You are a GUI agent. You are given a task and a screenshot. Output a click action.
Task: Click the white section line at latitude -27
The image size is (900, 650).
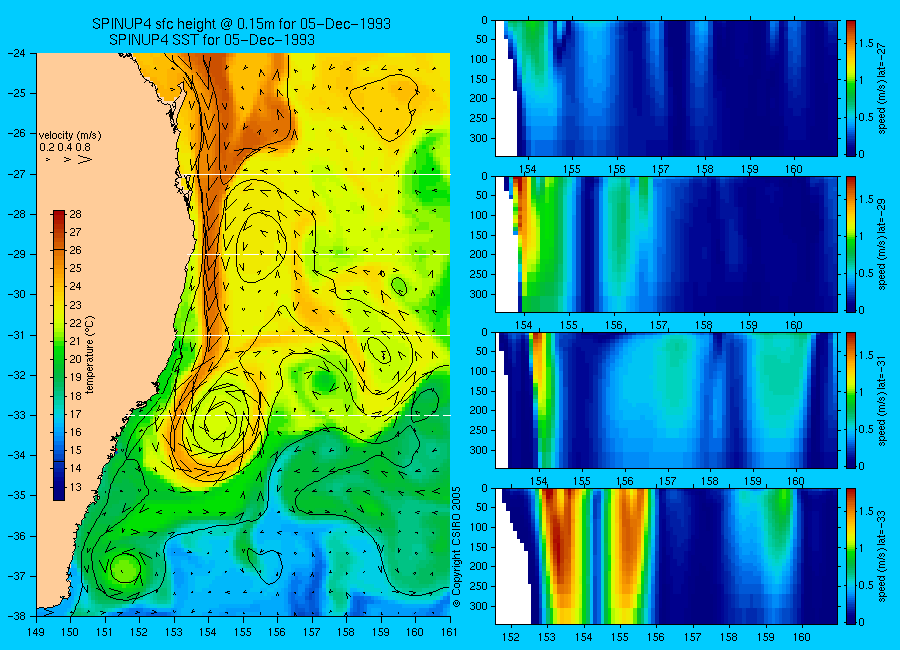click(x=315, y=175)
